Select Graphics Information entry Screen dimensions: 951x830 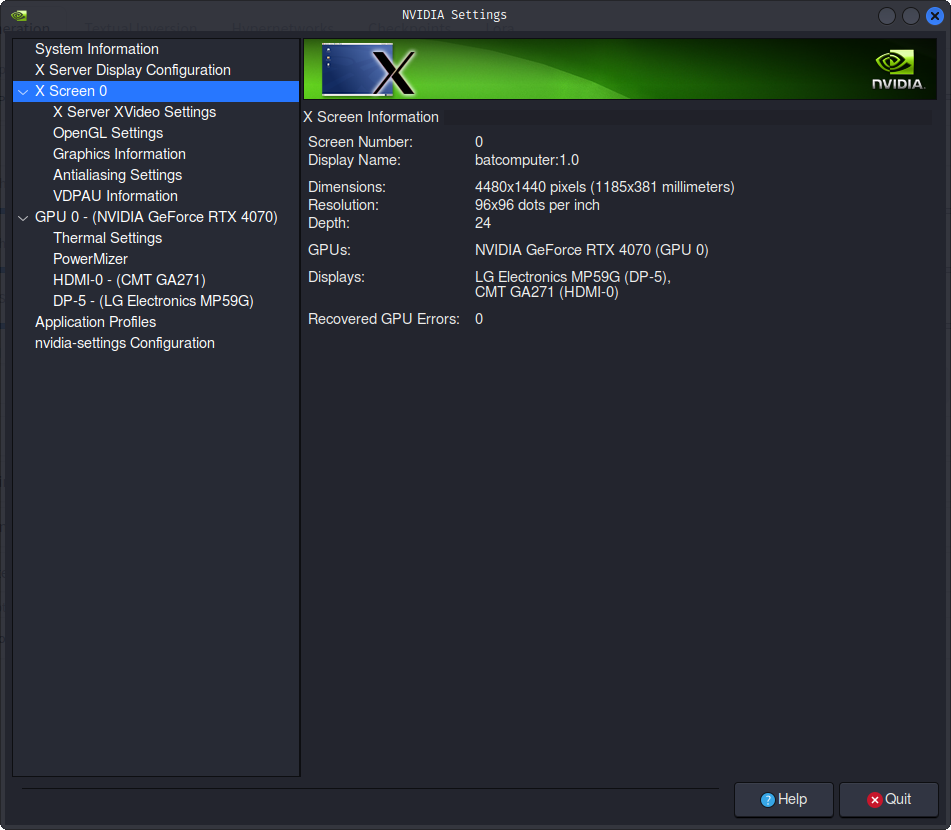(x=119, y=154)
